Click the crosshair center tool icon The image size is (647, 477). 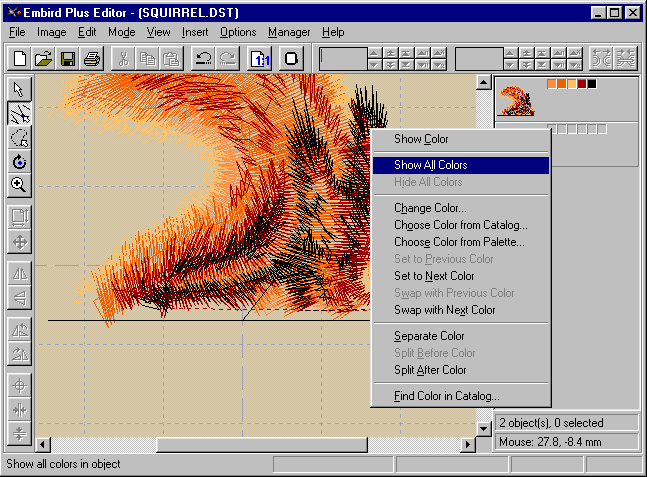click(x=19, y=386)
